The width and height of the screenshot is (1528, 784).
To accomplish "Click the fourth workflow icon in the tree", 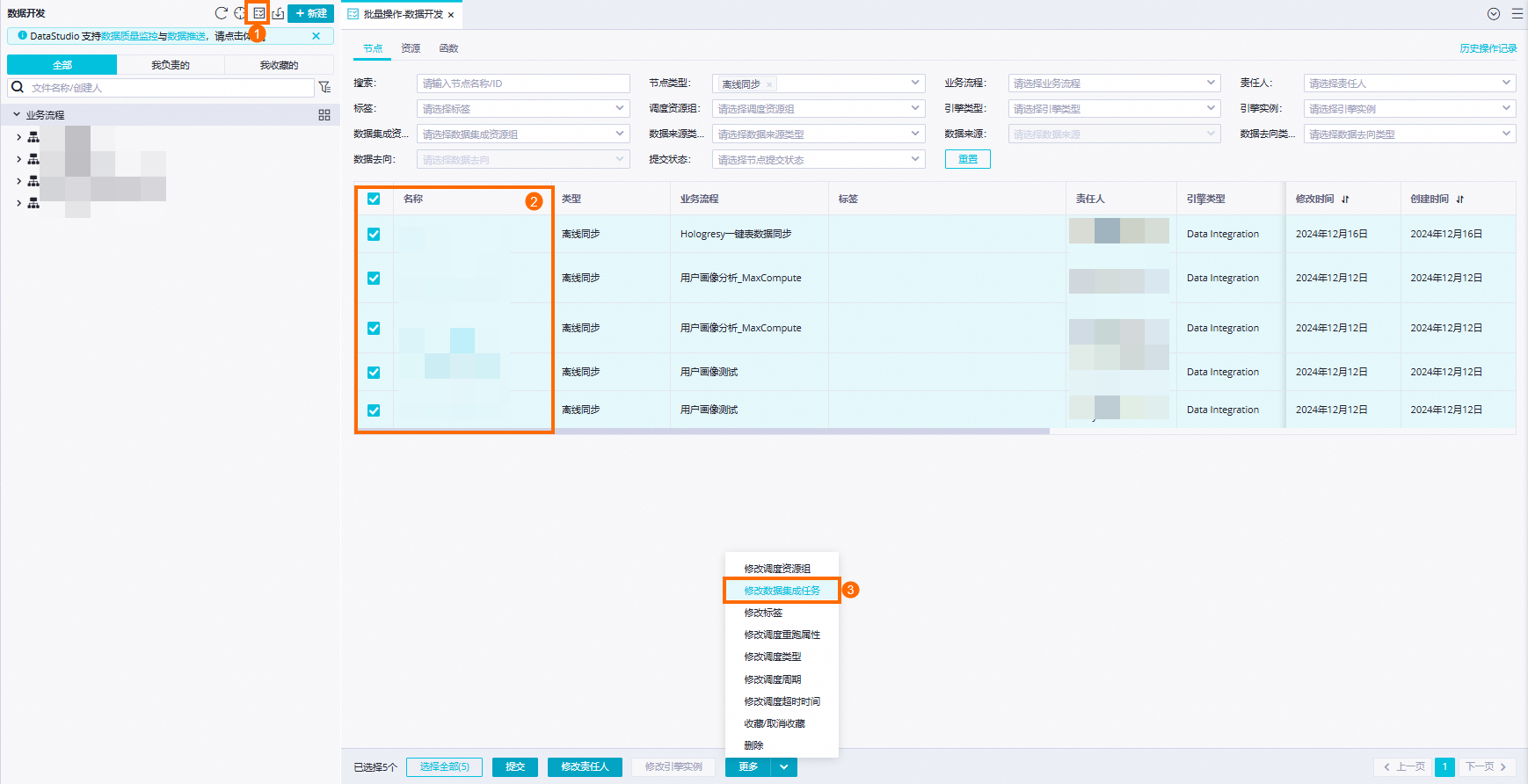I will pos(33,203).
